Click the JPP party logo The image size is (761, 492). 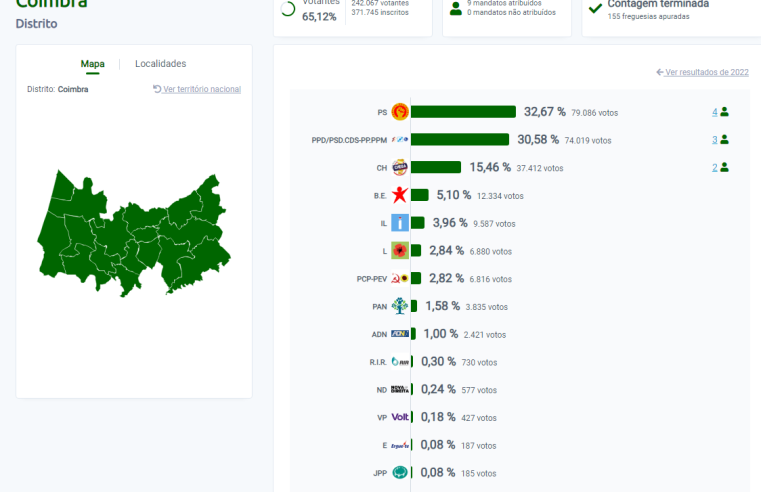click(400, 472)
